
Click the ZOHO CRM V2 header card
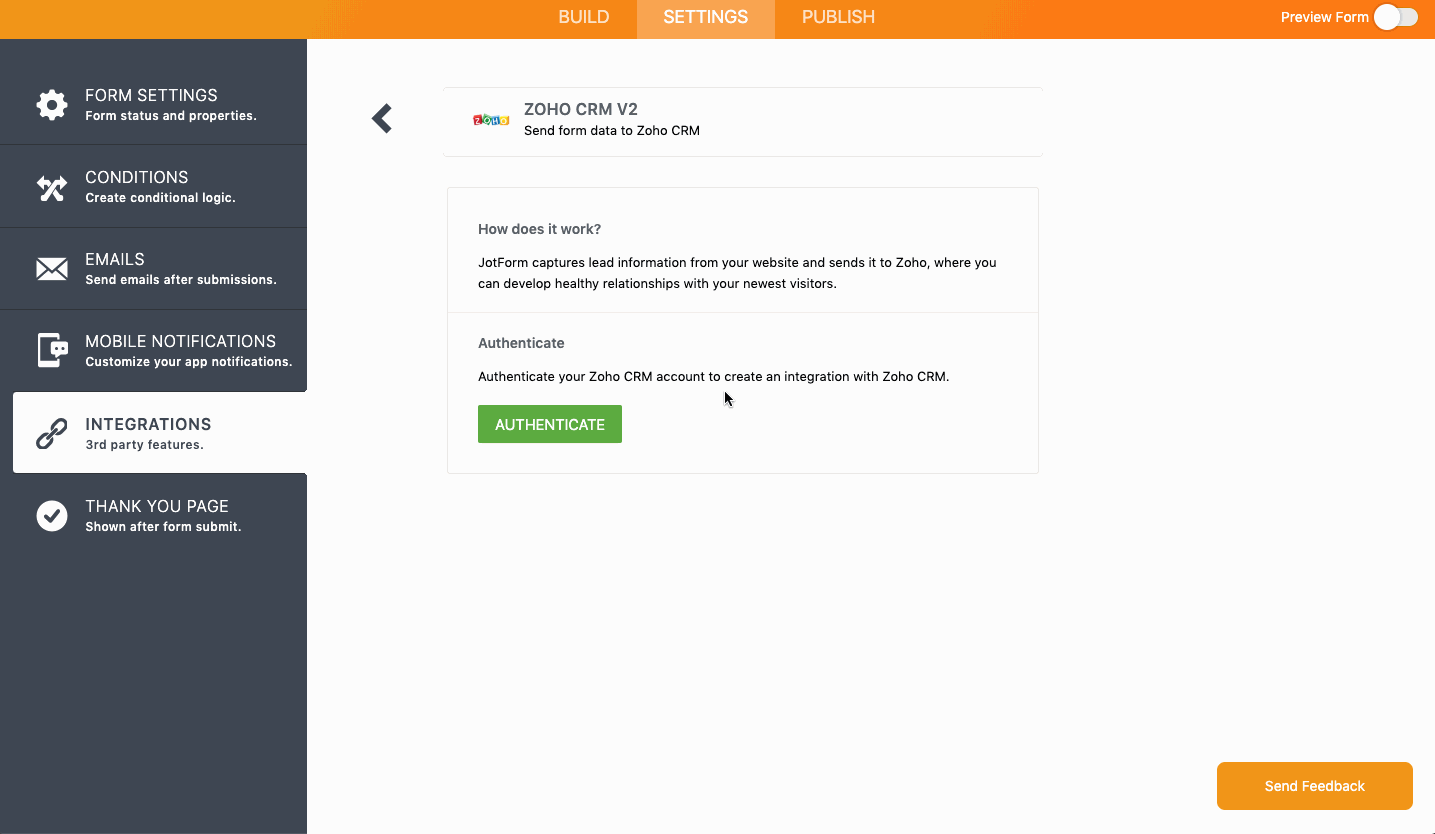click(x=743, y=121)
